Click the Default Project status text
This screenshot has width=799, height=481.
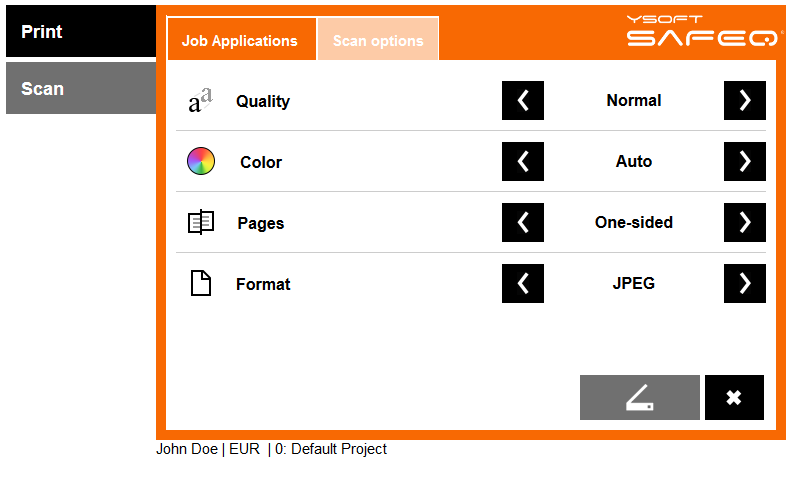click(331, 449)
